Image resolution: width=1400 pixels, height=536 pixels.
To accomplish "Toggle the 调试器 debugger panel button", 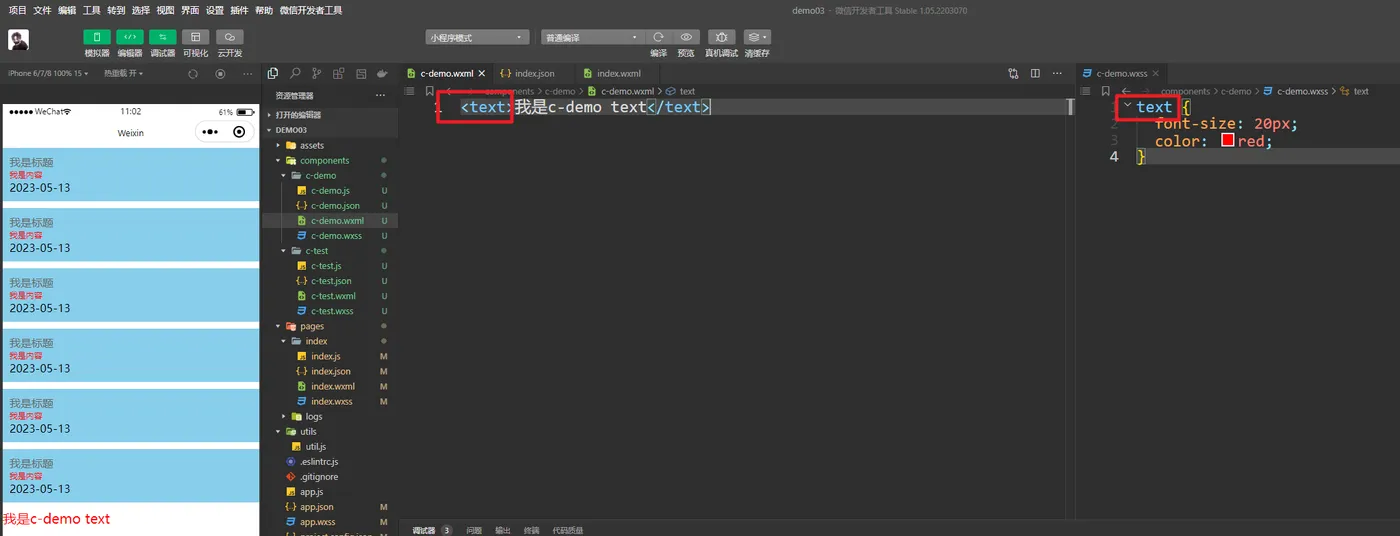I will point(163,37).
